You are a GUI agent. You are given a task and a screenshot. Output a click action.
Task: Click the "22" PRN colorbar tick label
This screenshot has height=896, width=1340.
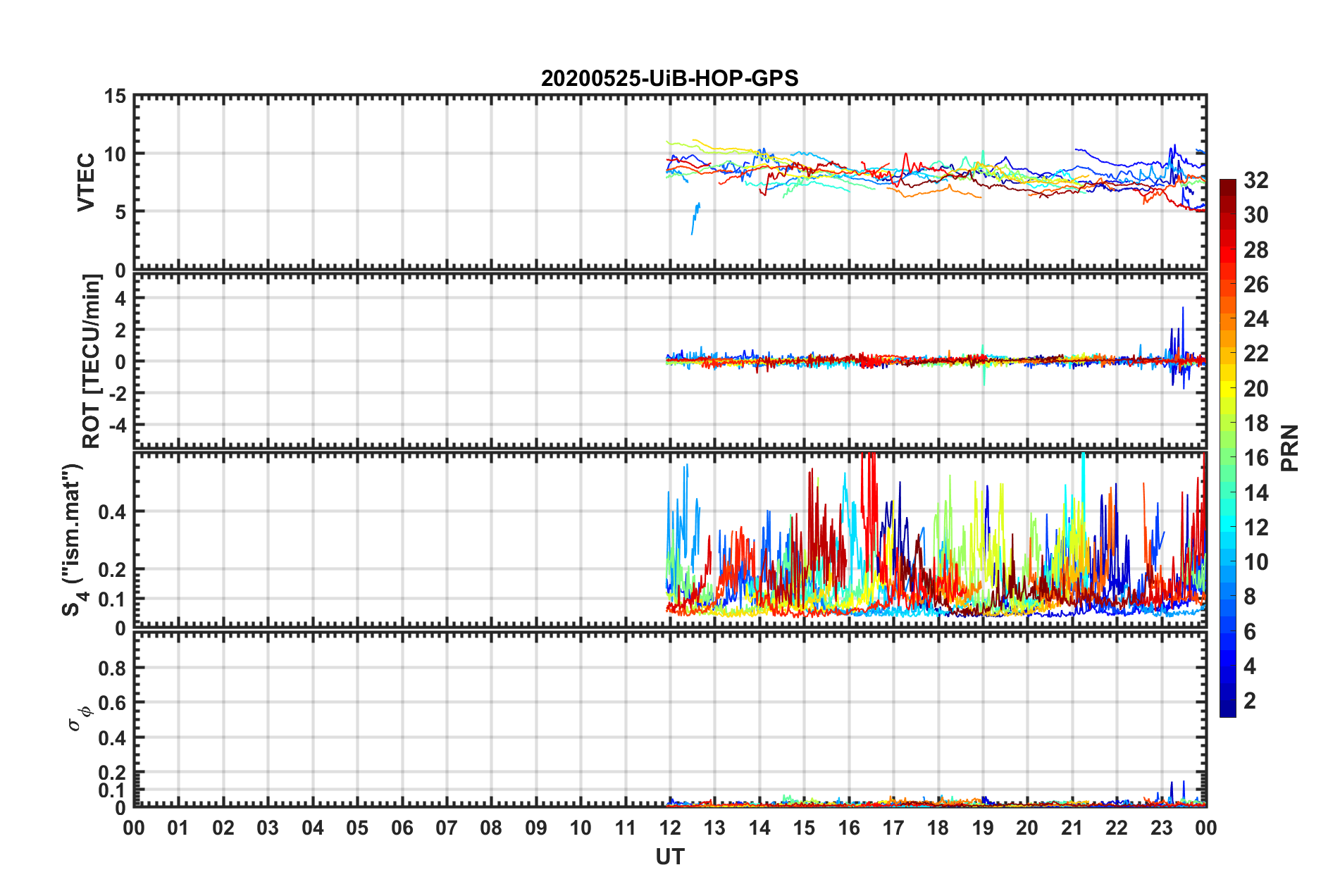[x=1255, y=354]
